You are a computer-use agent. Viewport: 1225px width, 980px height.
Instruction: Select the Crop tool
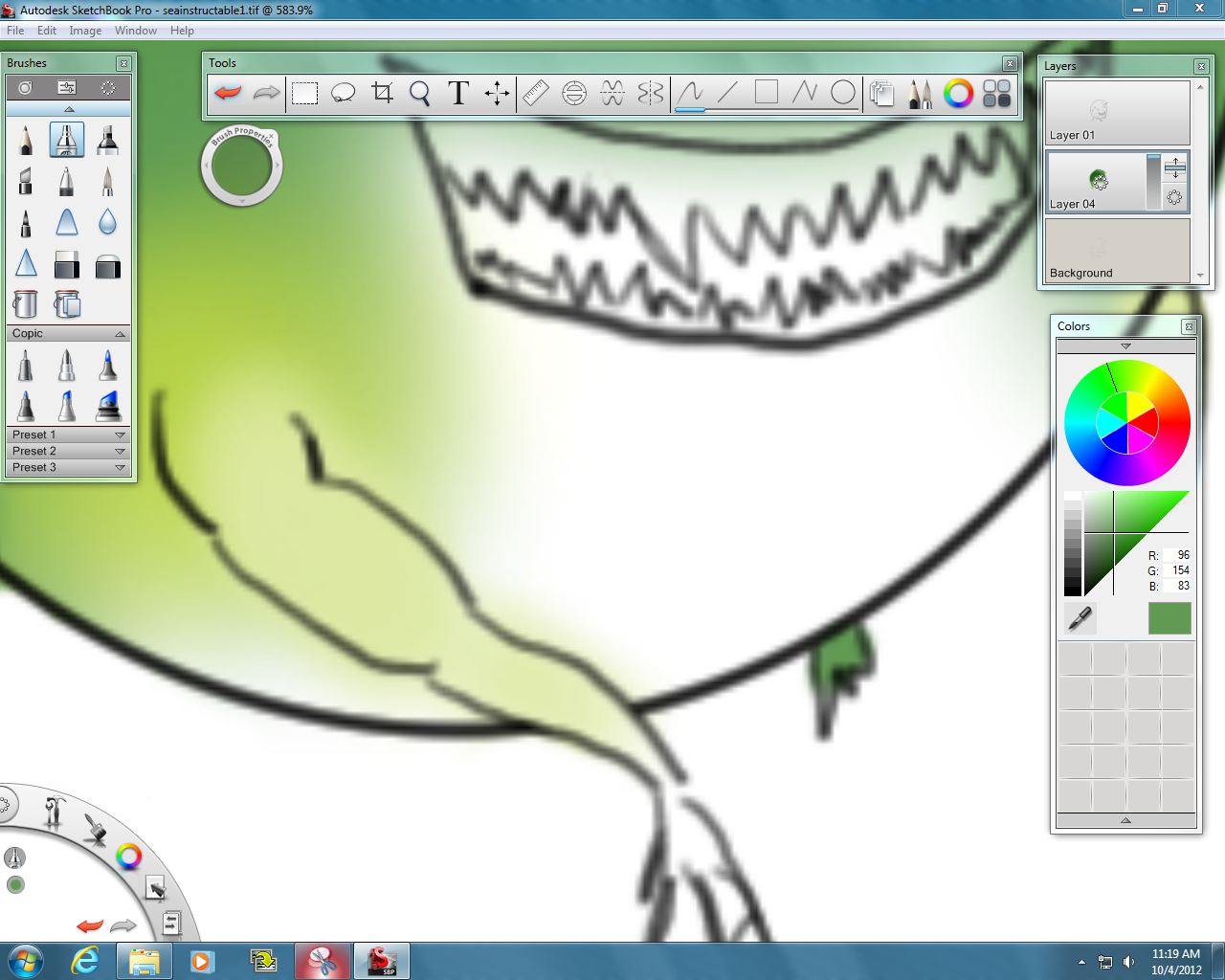coord(382,93)
